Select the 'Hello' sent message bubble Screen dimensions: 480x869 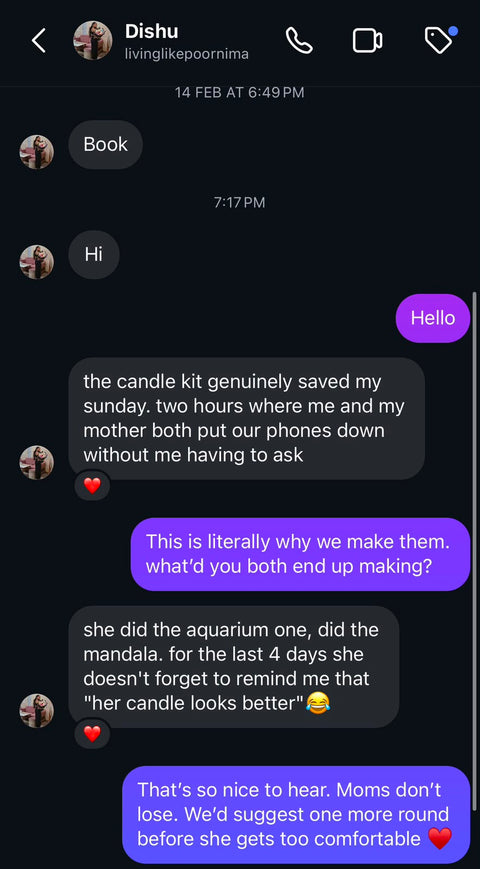pyautogui.click(x=433, y=318)
